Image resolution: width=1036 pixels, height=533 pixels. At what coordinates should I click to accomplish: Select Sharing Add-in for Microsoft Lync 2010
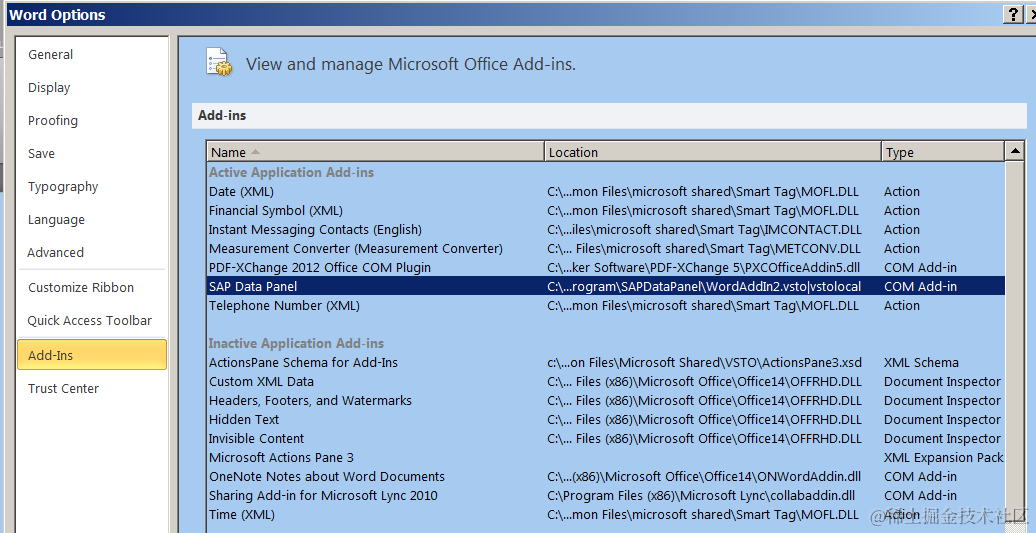[x=606, y=496]
